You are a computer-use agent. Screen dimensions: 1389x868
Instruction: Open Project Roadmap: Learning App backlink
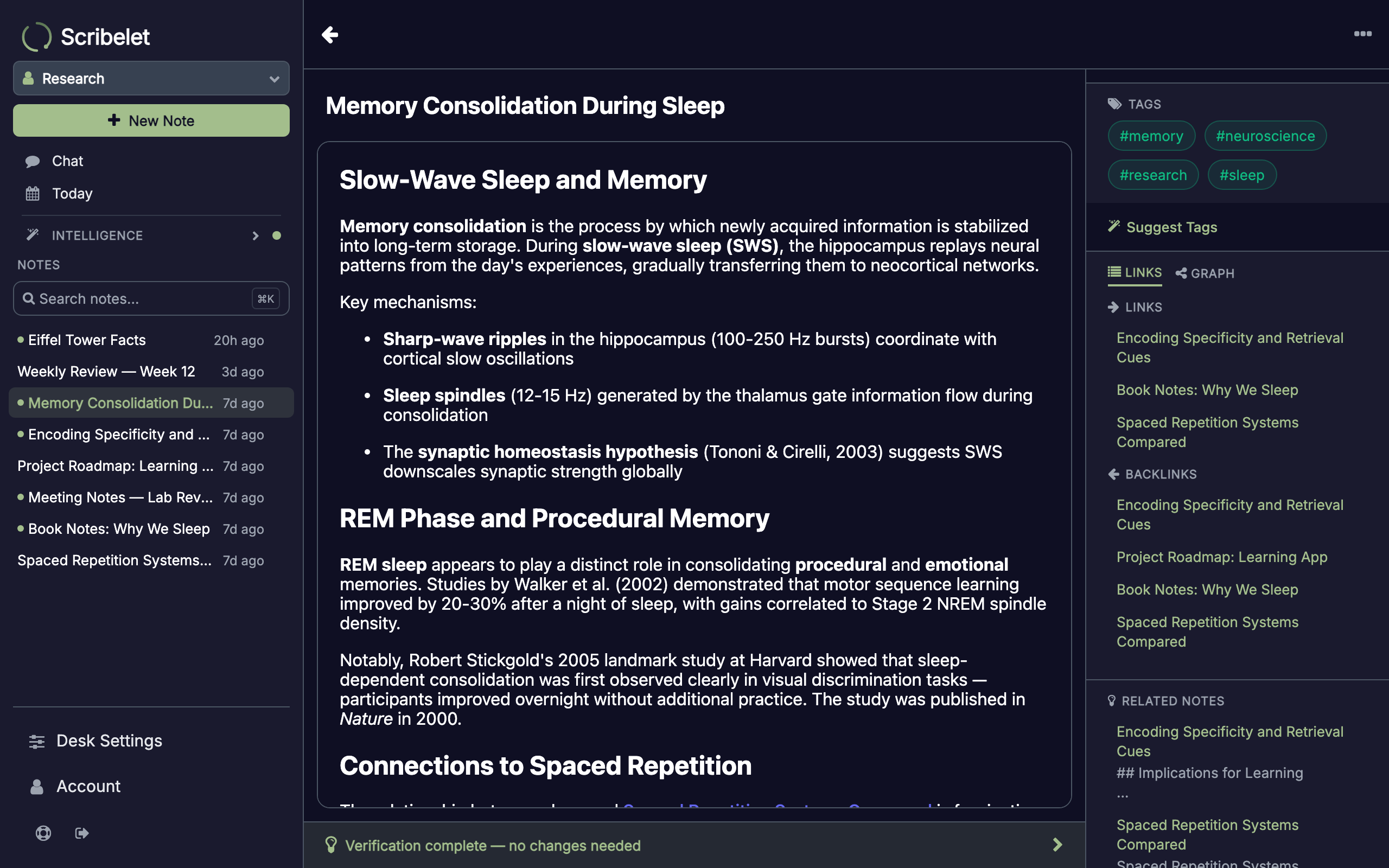coord(1221,557)
